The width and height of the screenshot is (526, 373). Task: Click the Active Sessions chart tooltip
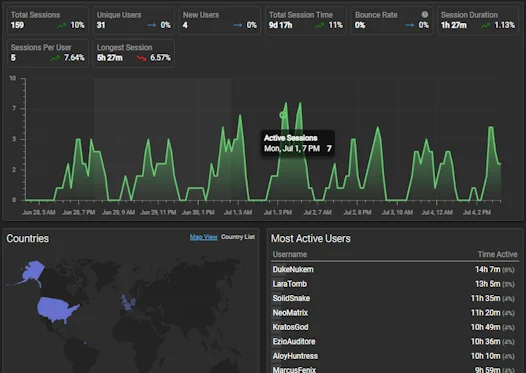pos(298,143)
